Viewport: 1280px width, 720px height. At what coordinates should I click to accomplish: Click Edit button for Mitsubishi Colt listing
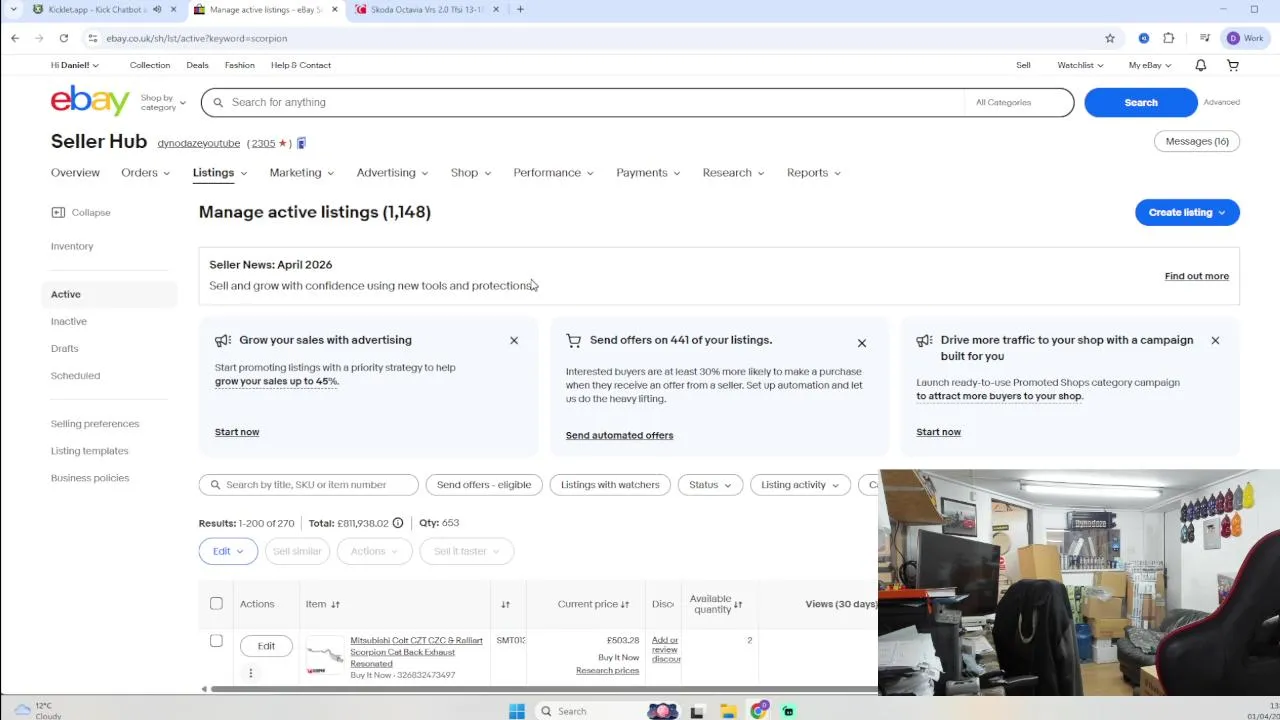pos(266,646)
